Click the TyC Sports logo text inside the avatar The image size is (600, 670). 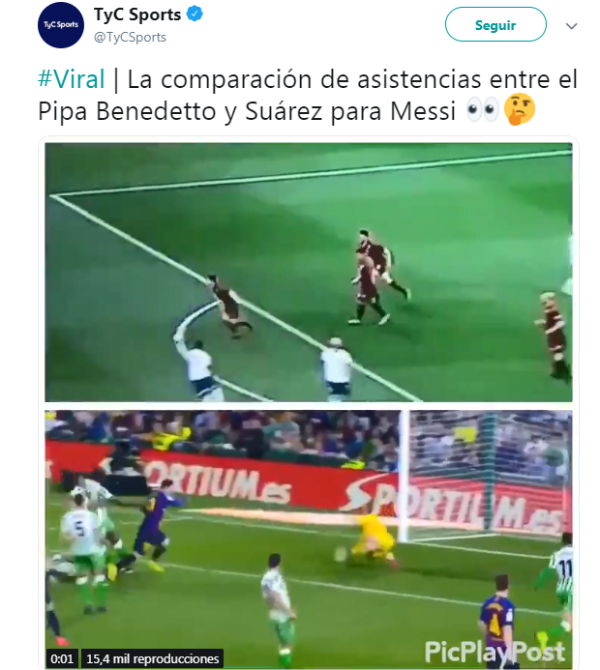61,25
